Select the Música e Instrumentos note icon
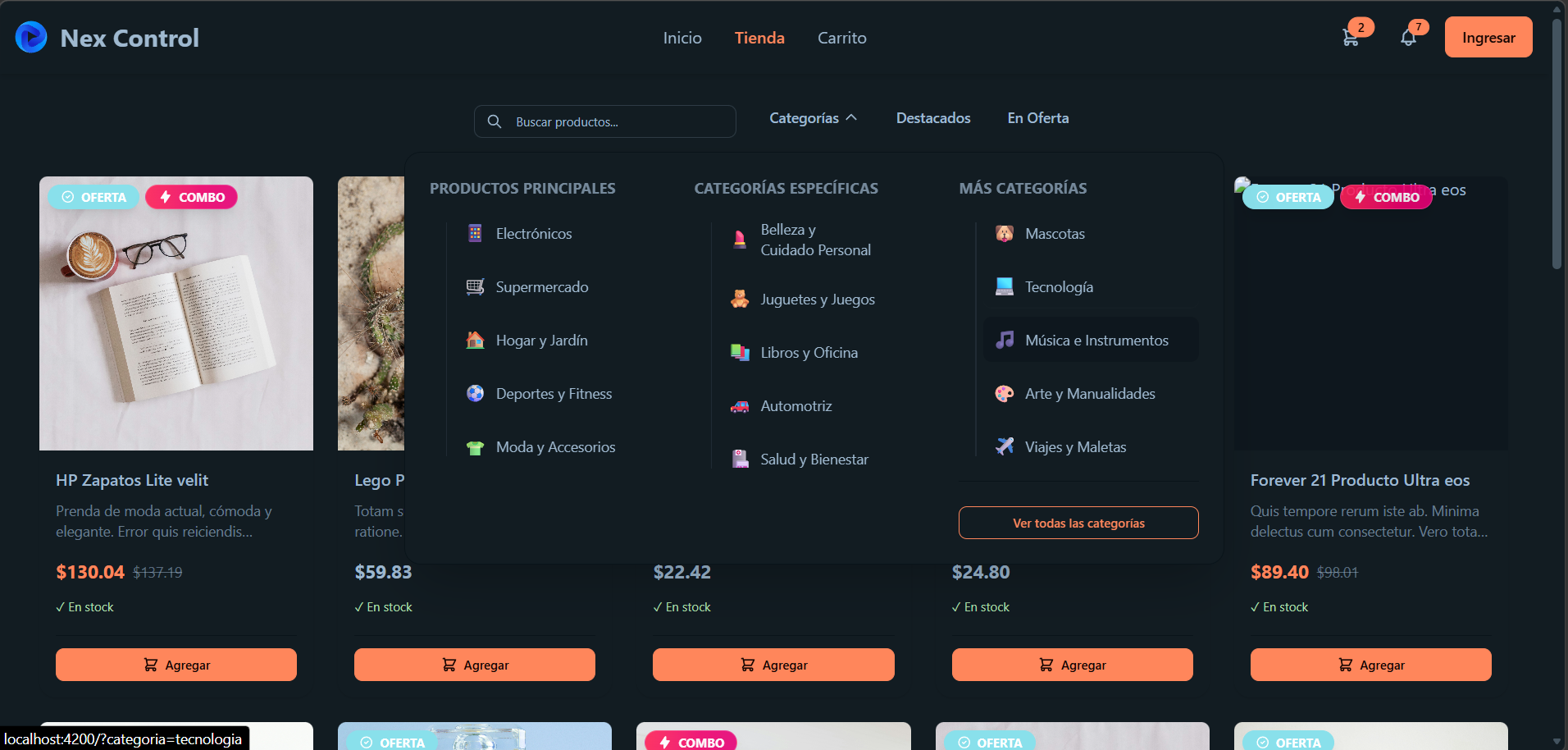 (x=1004, y=341)
